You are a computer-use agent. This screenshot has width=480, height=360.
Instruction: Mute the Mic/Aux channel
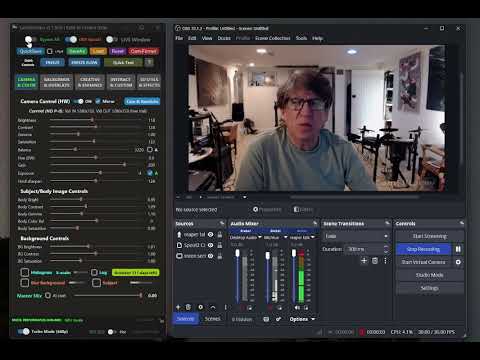pyautogui.click(x=270, y=307)
